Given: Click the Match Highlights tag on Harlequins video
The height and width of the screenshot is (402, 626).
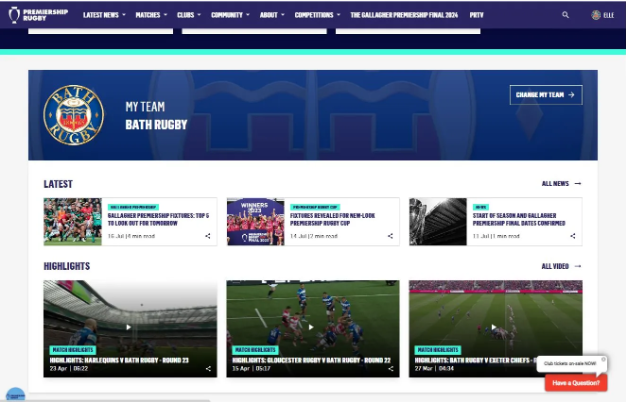Looking at the screenshot, I should coord(73,350).
